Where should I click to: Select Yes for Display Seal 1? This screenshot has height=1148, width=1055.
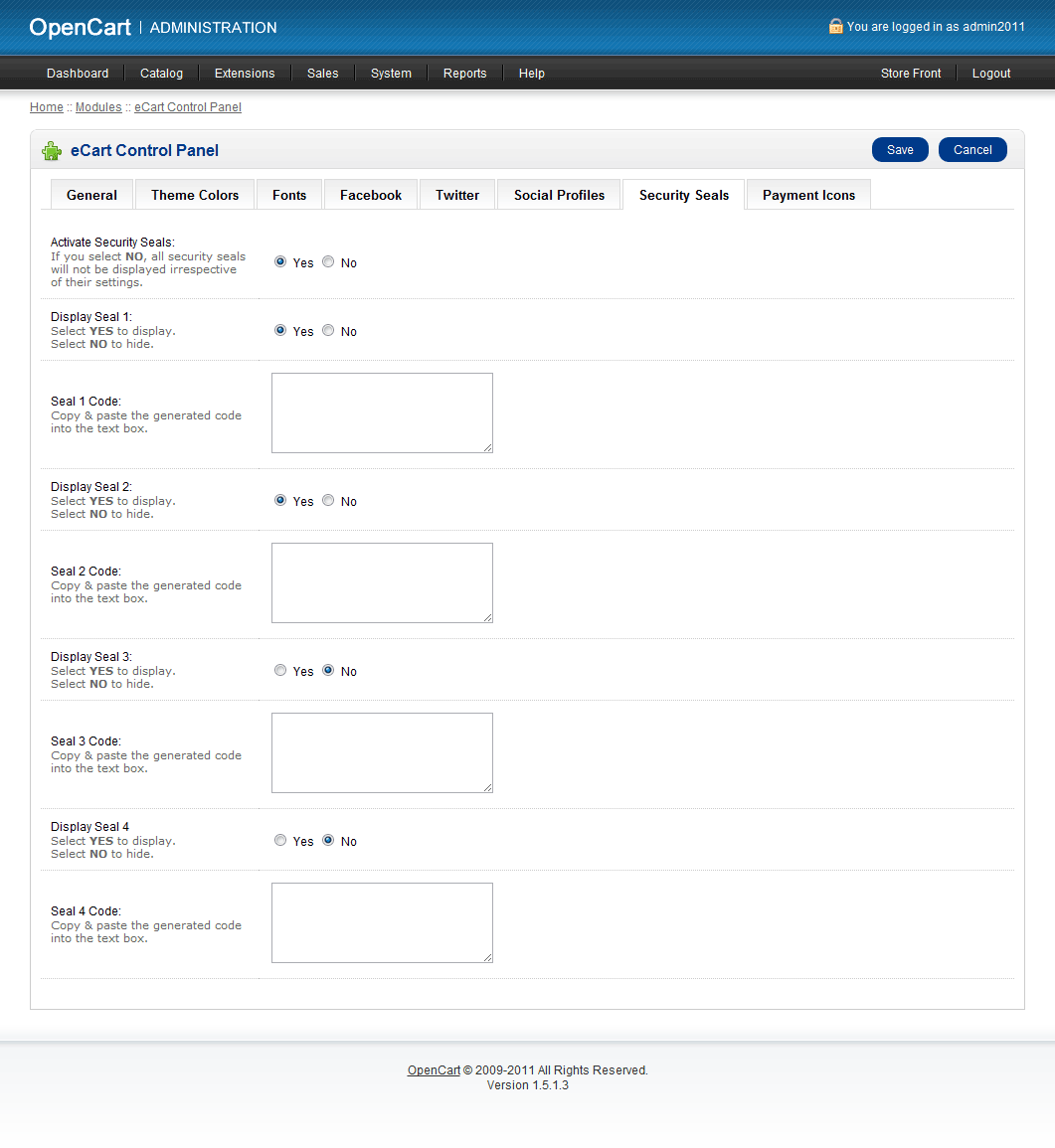point(280,331)
